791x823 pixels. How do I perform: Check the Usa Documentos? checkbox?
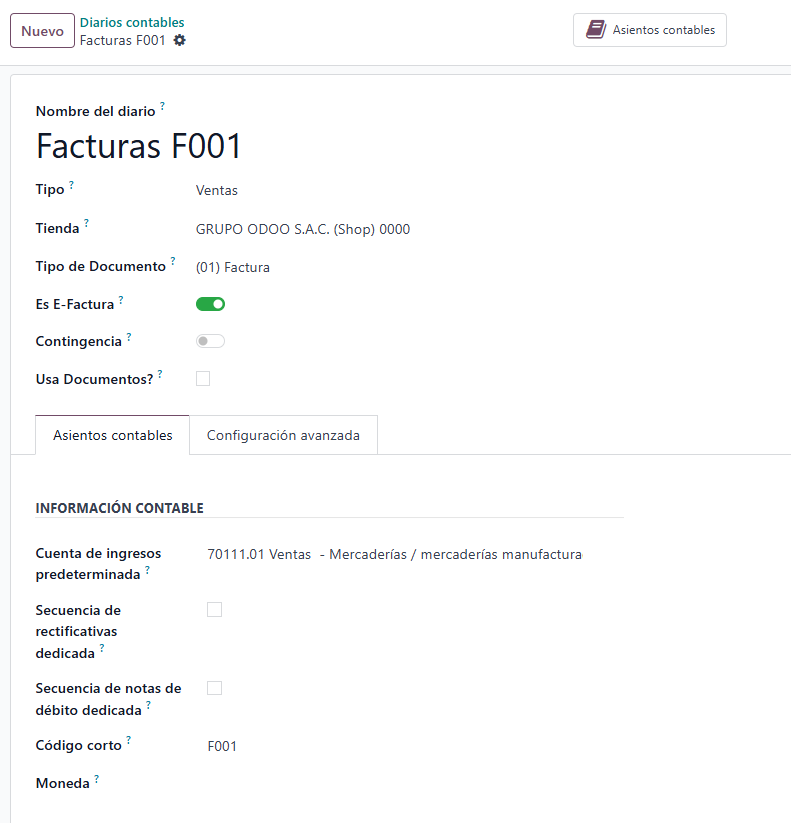click(203, 378)
